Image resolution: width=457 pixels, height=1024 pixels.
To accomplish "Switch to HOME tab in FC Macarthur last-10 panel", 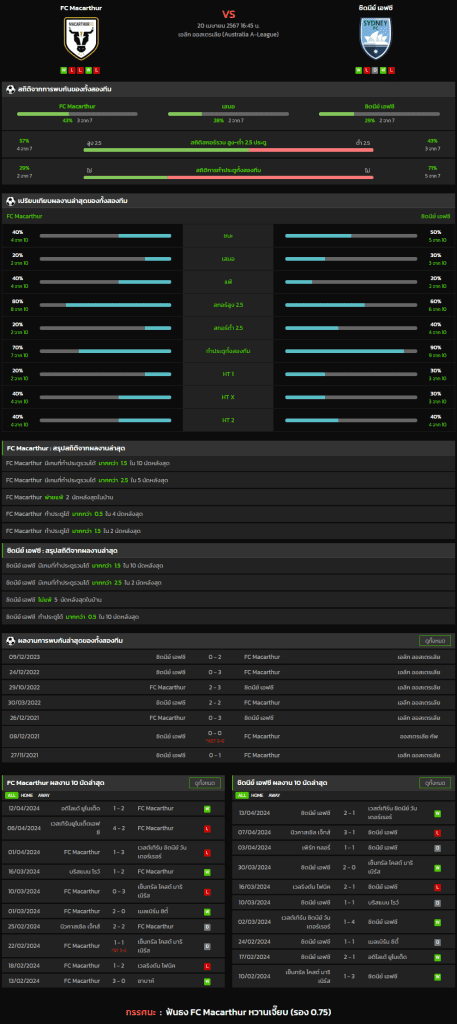I will (x=27, y=795).
